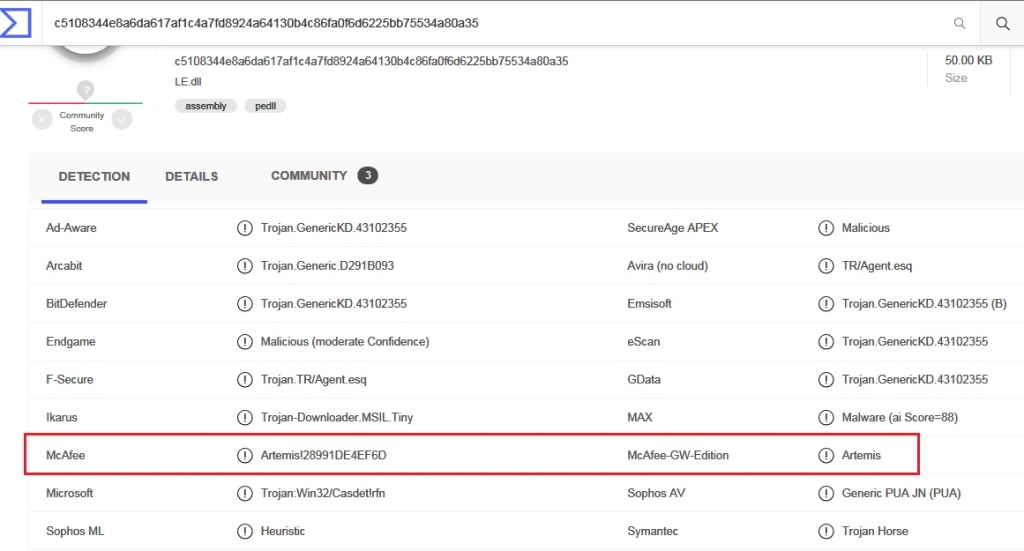Click the alert icon for Ikarus detection
Viewport: 1024px width, 551px height.
click(244, 417)
